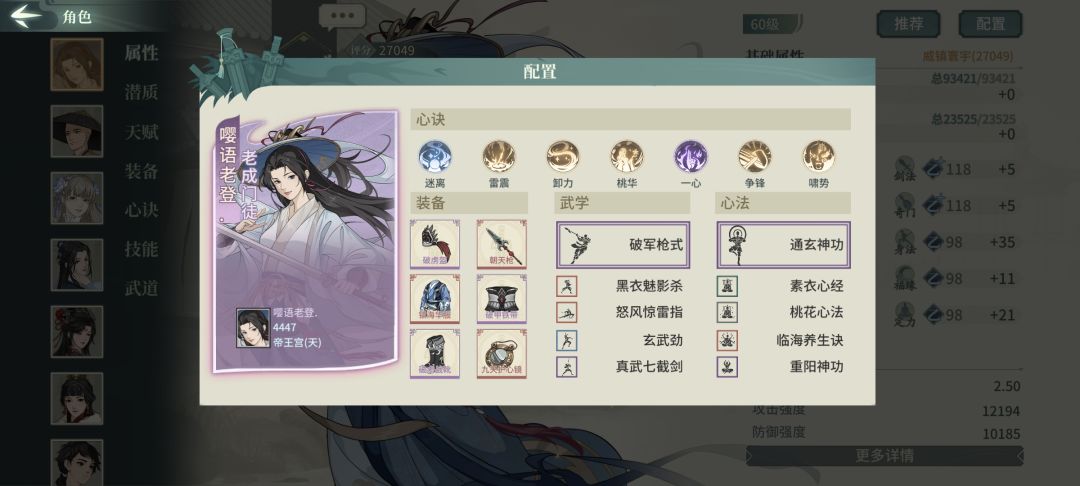The image size is (1080, 486).
Task: Select the 卸力 heart technique icon
Action: click(563, 156)
